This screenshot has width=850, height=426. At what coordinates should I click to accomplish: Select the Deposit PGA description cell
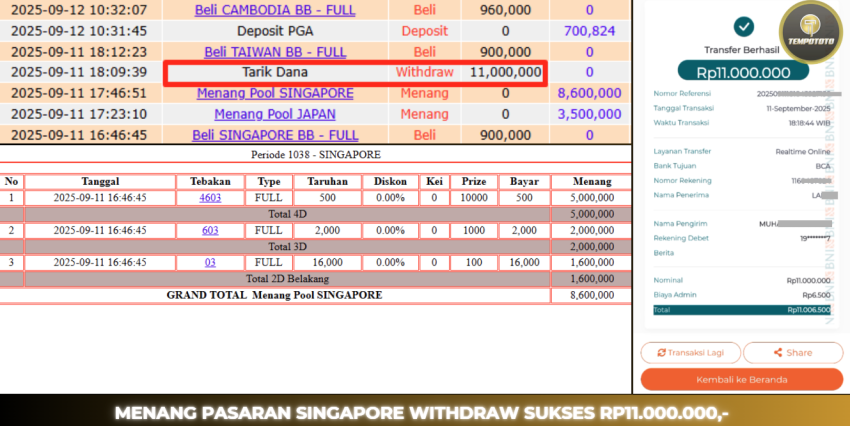coord(275,31)
